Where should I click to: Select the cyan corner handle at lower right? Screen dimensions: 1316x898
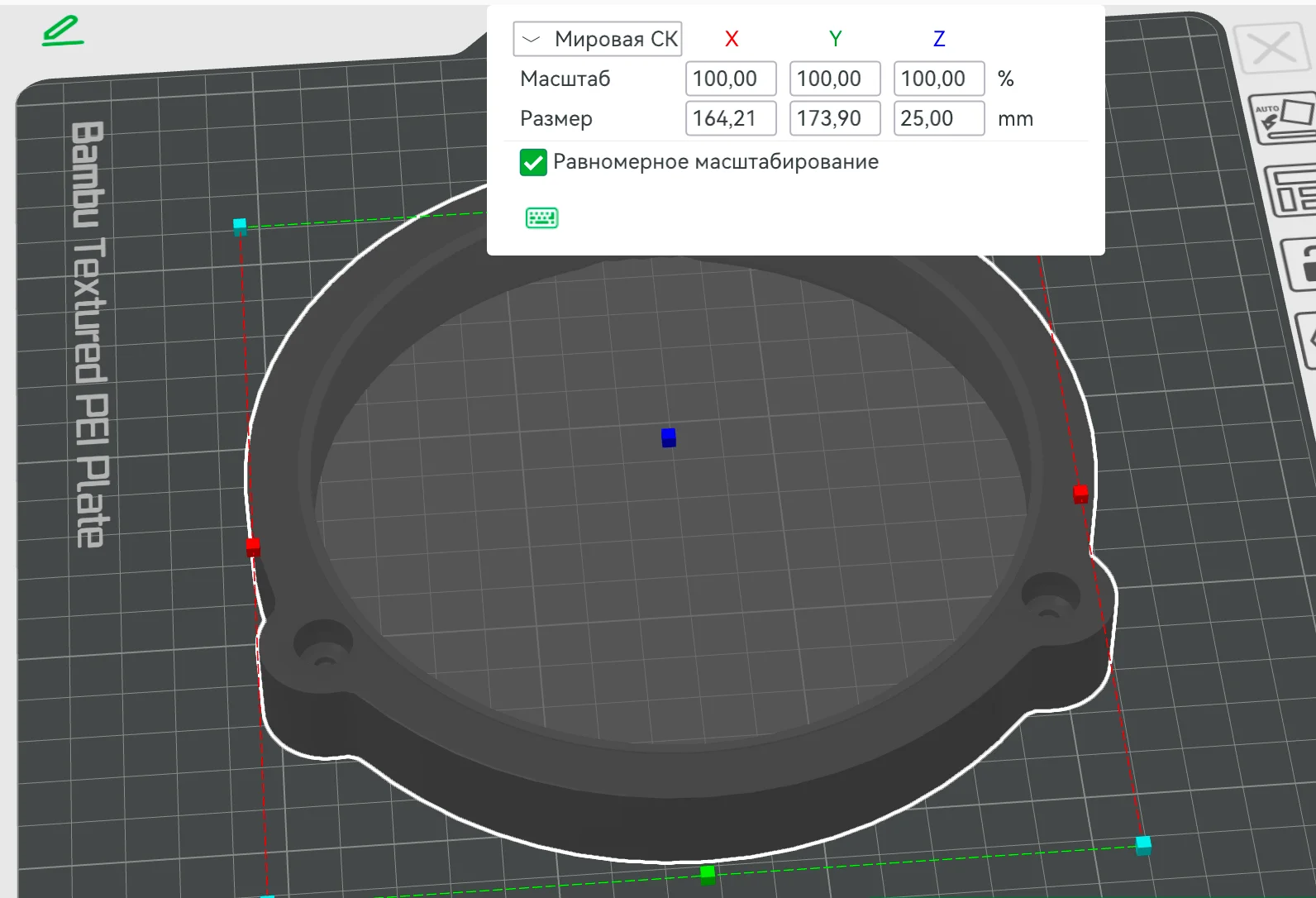click(x=1143, y=846)
